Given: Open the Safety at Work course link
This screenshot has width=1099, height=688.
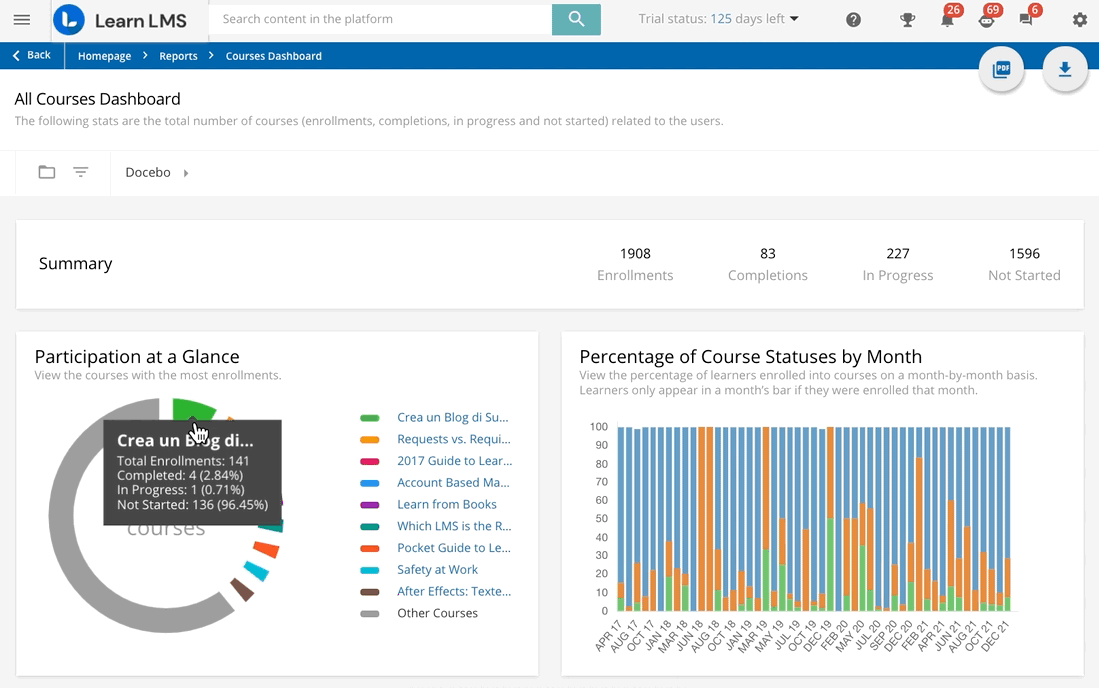Looking at the screenshot, I should pyautogui.click(x=437, y=570).
